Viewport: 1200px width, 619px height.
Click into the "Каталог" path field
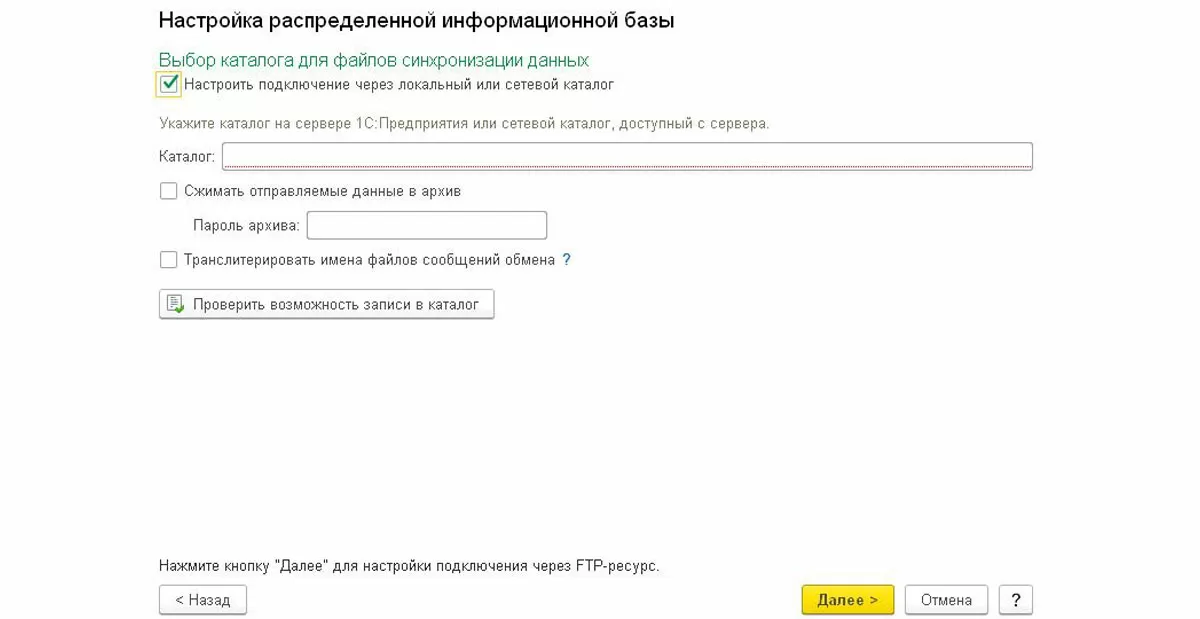[x=627, y=157]
